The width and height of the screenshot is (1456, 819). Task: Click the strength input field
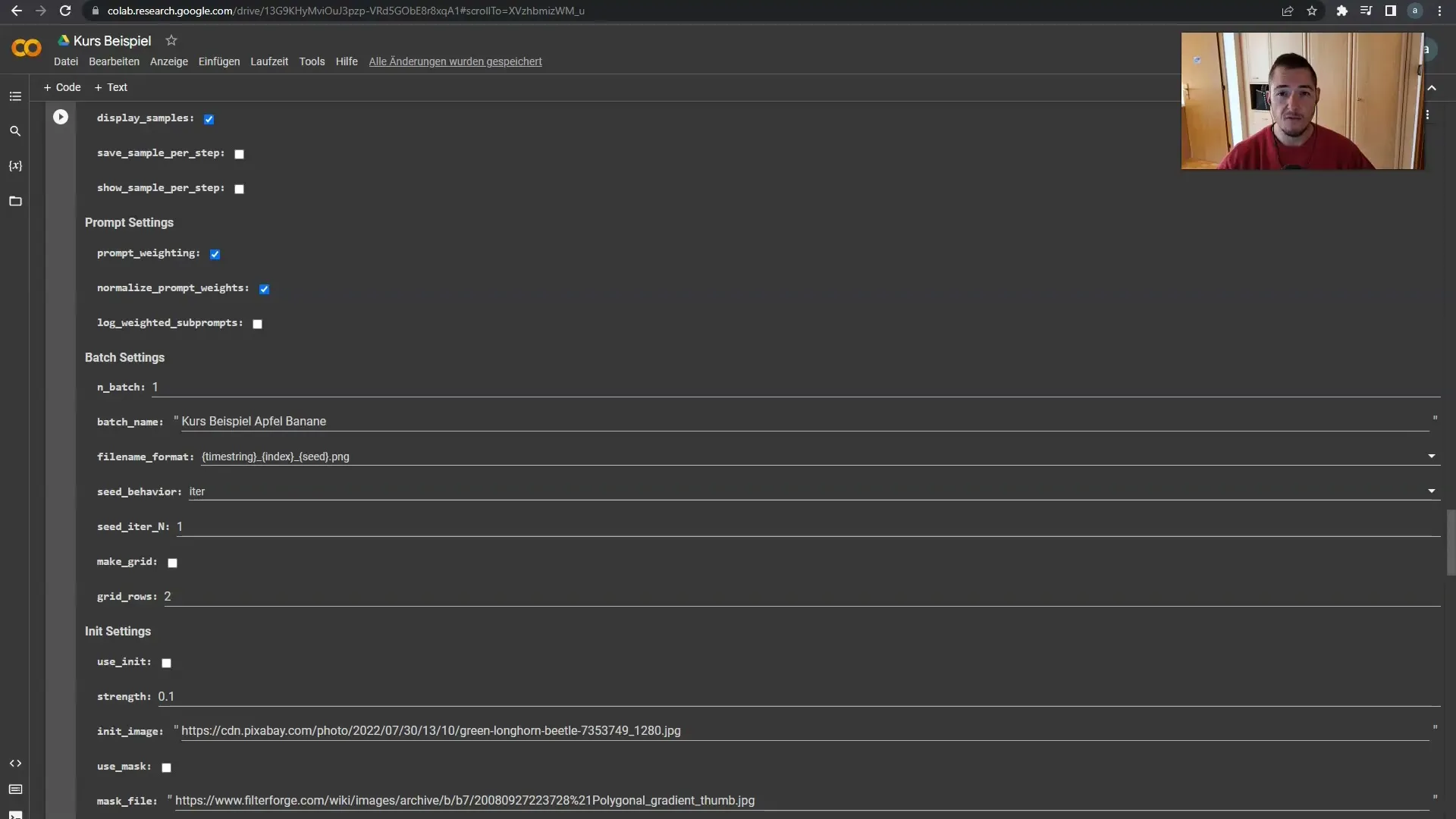click(799, 696)
